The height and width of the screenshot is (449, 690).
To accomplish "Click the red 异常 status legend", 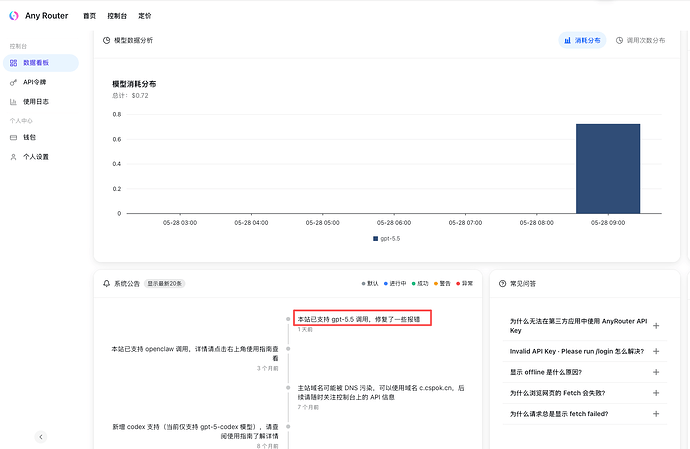I will pos(465,283).
